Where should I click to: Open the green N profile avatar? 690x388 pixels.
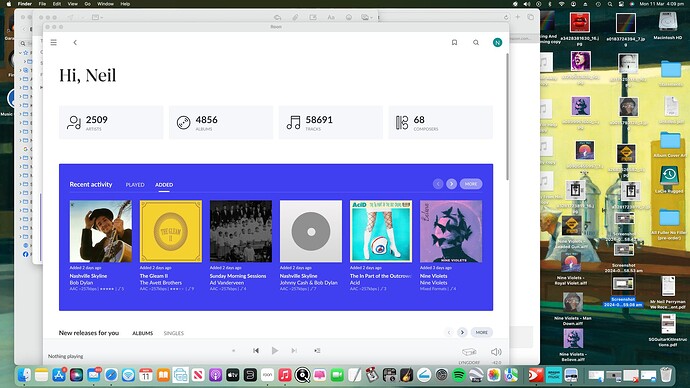497,42
